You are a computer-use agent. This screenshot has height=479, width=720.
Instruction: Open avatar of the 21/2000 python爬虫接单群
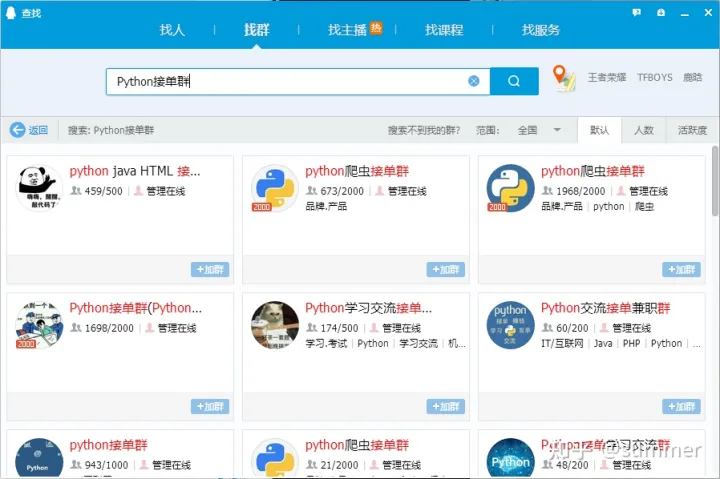pos(275,458)
